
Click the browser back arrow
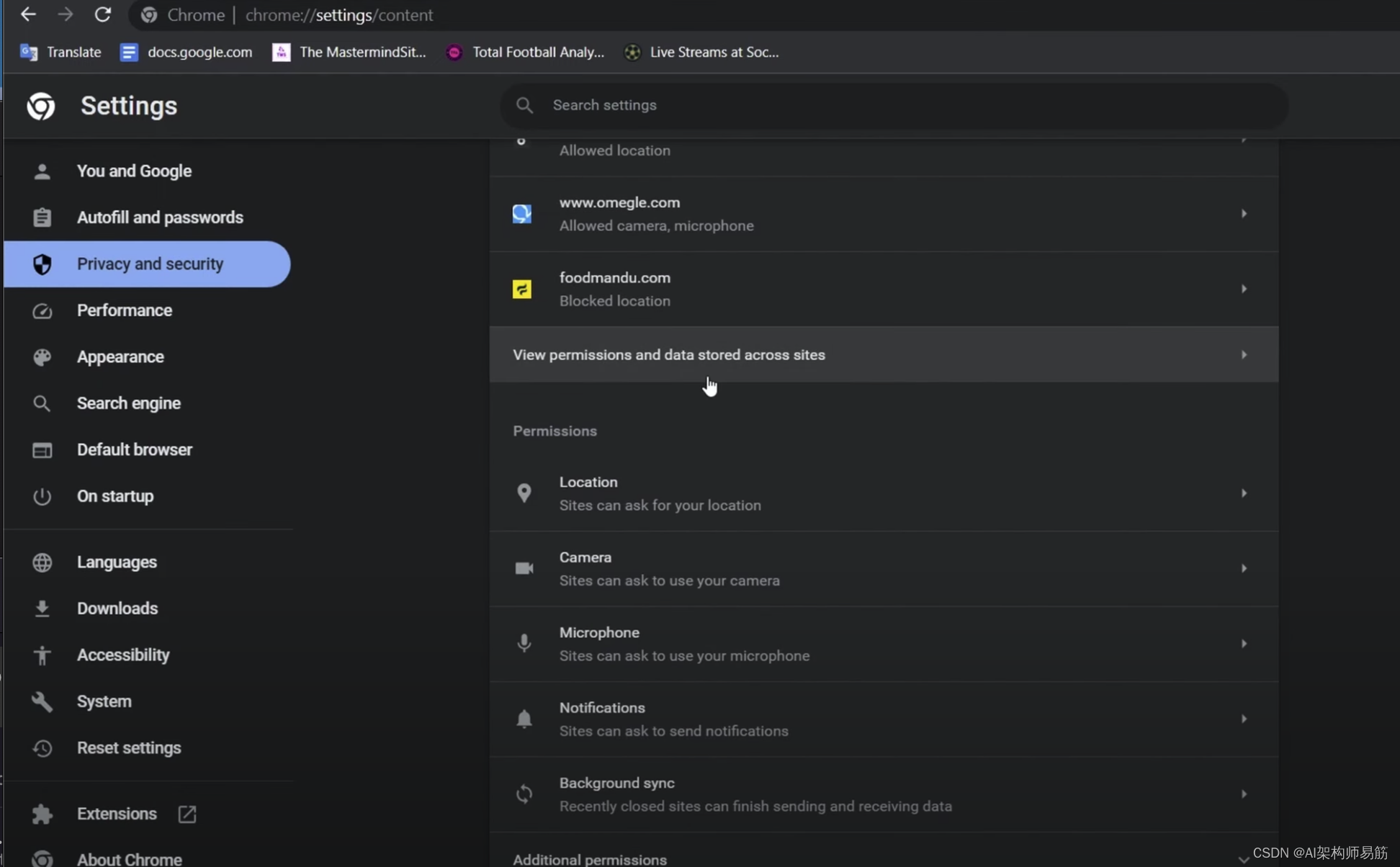28,14
